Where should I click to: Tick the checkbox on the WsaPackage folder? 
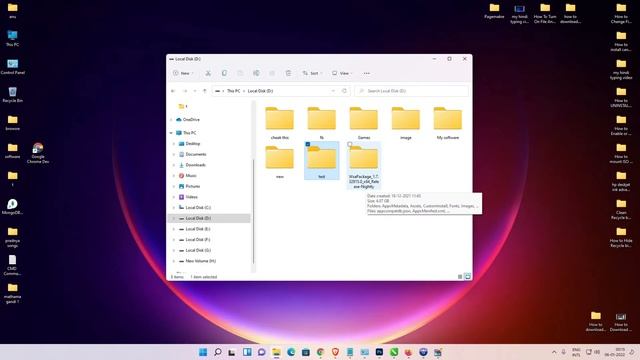(x=350, y=144)
